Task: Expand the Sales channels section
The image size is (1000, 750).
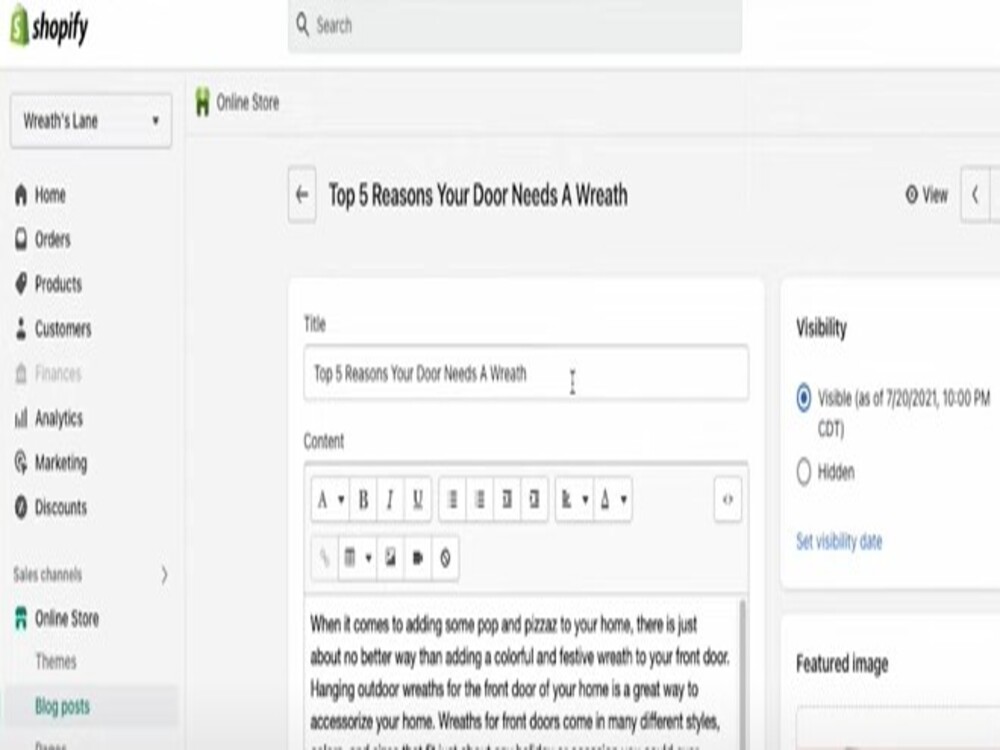Action: (90, 575)
